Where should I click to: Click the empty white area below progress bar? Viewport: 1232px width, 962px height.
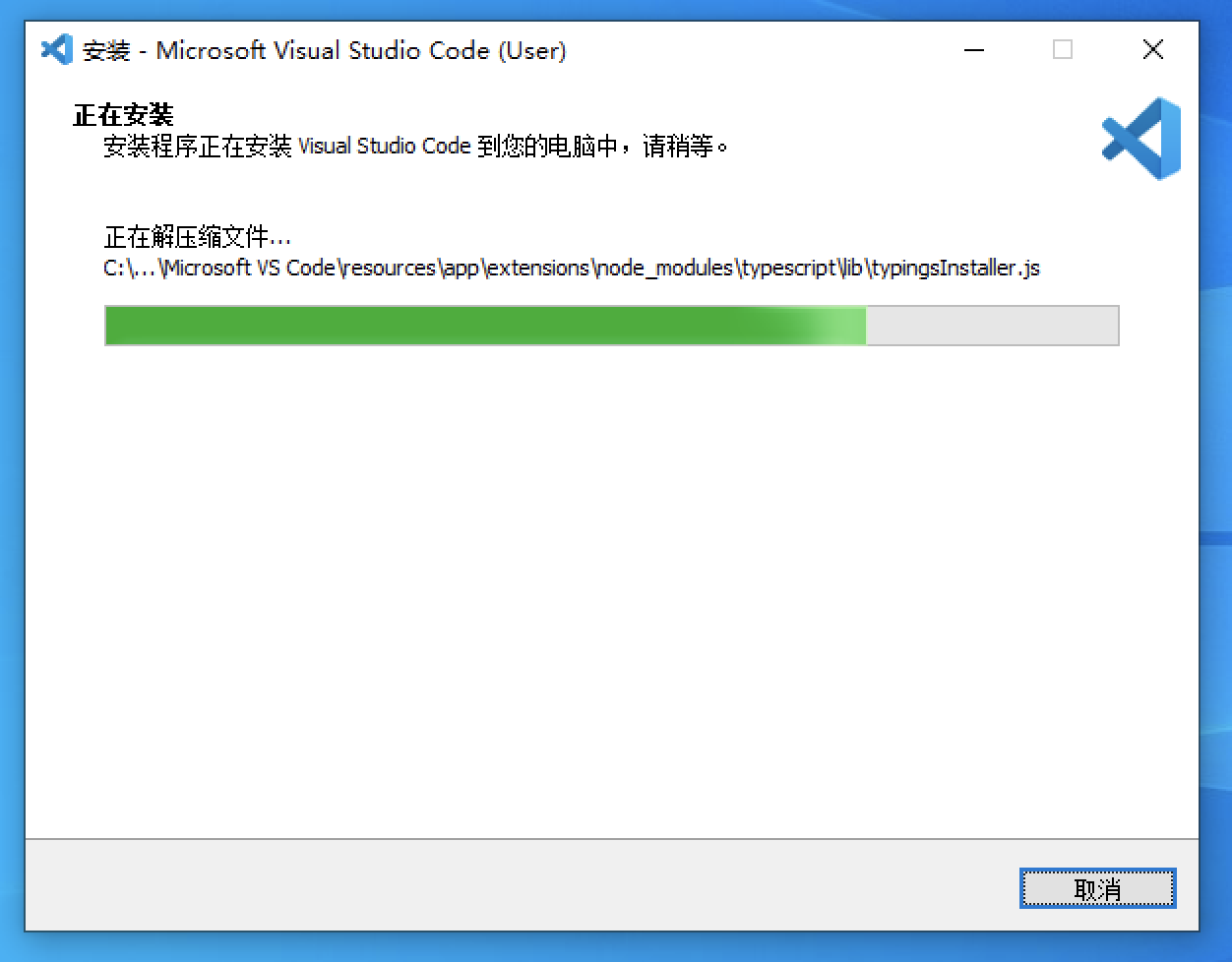point(610,590)
